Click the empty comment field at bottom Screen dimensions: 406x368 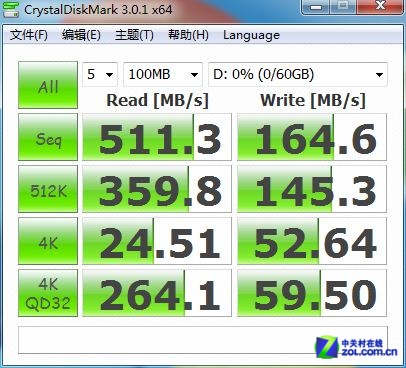203,340
